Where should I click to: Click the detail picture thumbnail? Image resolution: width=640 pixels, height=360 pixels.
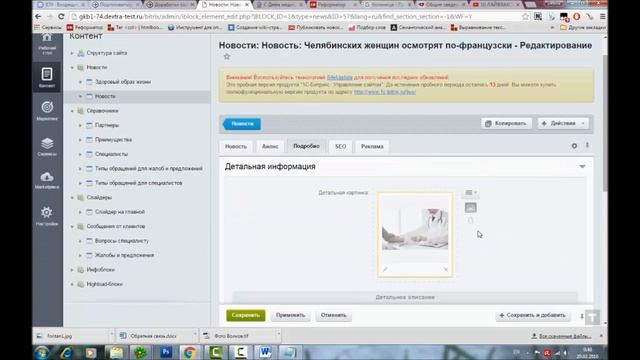point(415,229)
